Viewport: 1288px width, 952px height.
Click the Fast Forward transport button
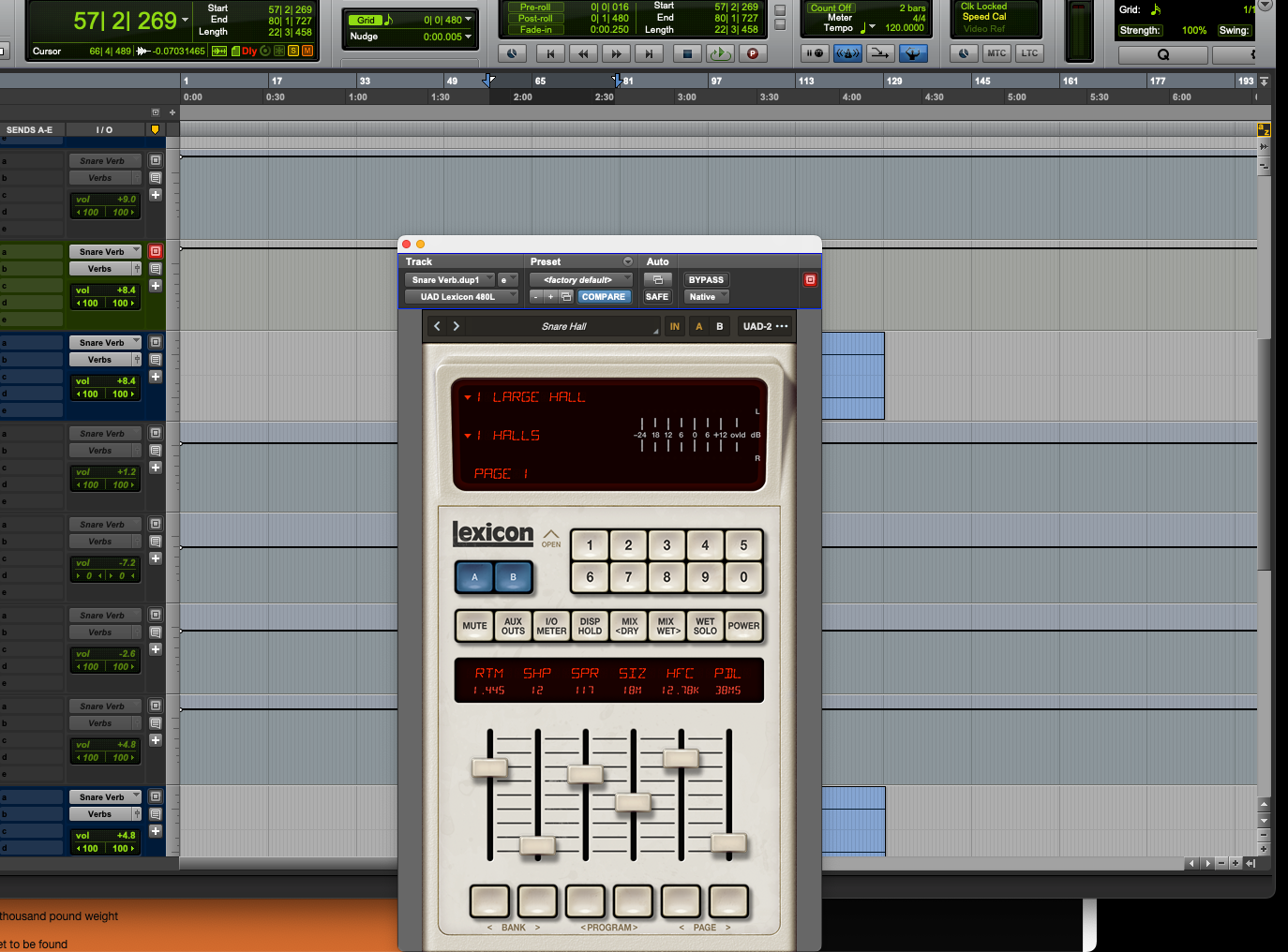click(616, 53)
